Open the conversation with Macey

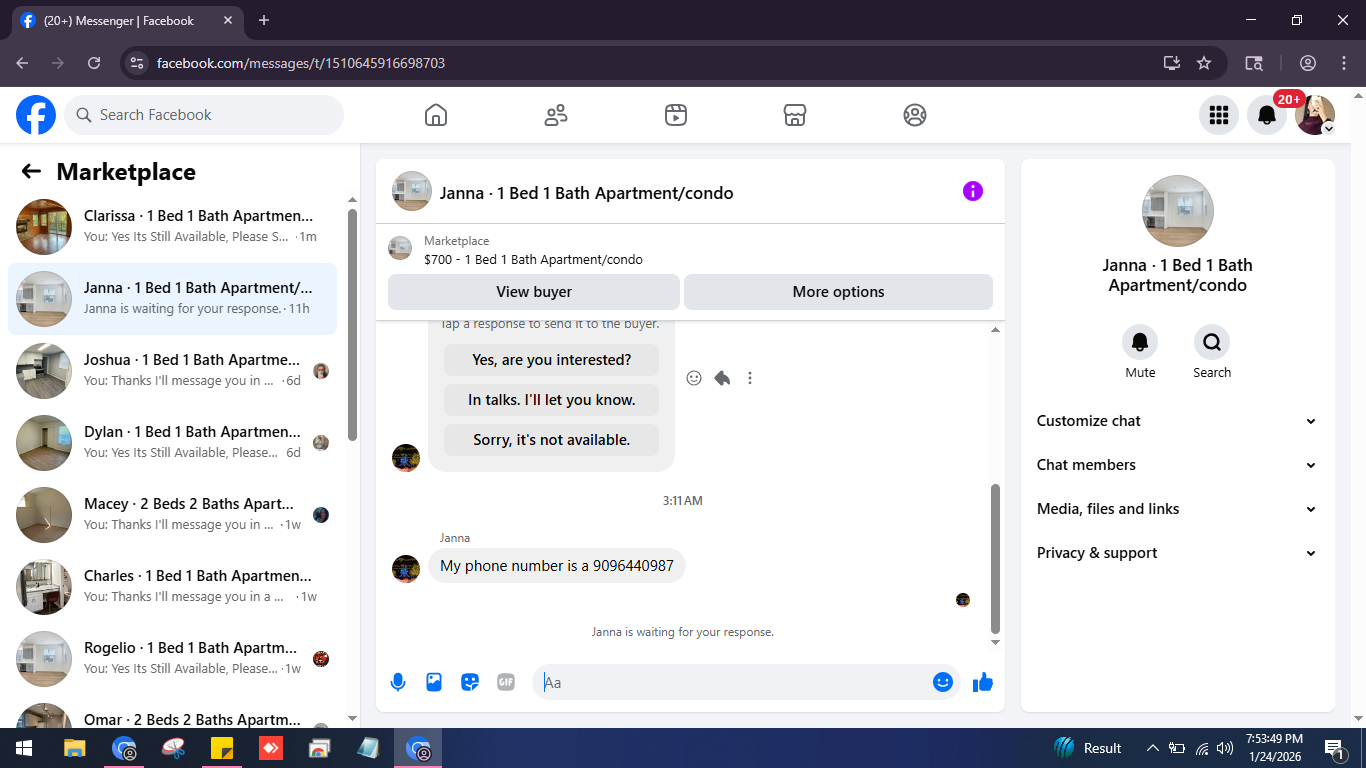click(x=172, y=515)
